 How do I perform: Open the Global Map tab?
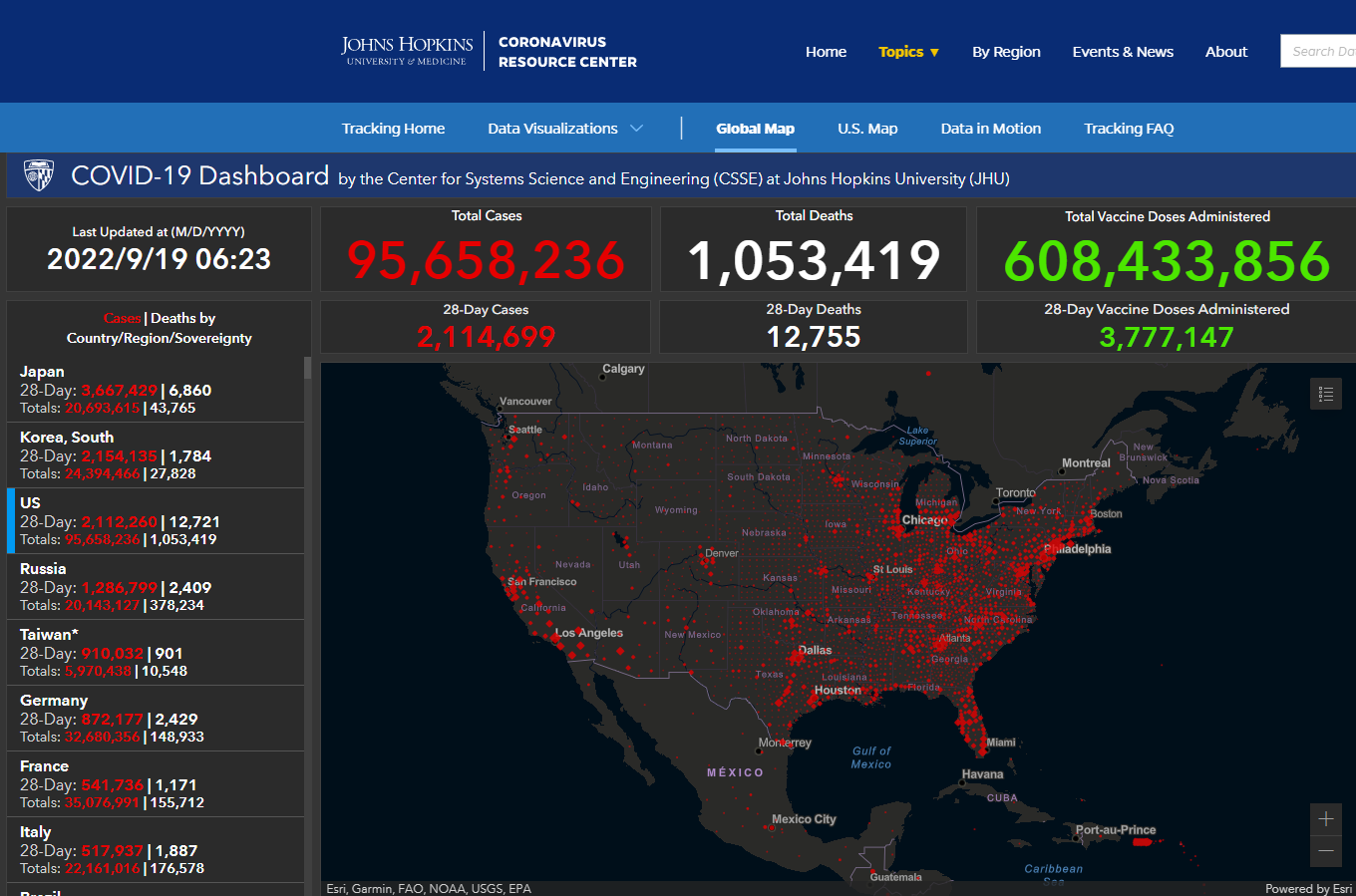pyautogui.click(x=755, y=129)
